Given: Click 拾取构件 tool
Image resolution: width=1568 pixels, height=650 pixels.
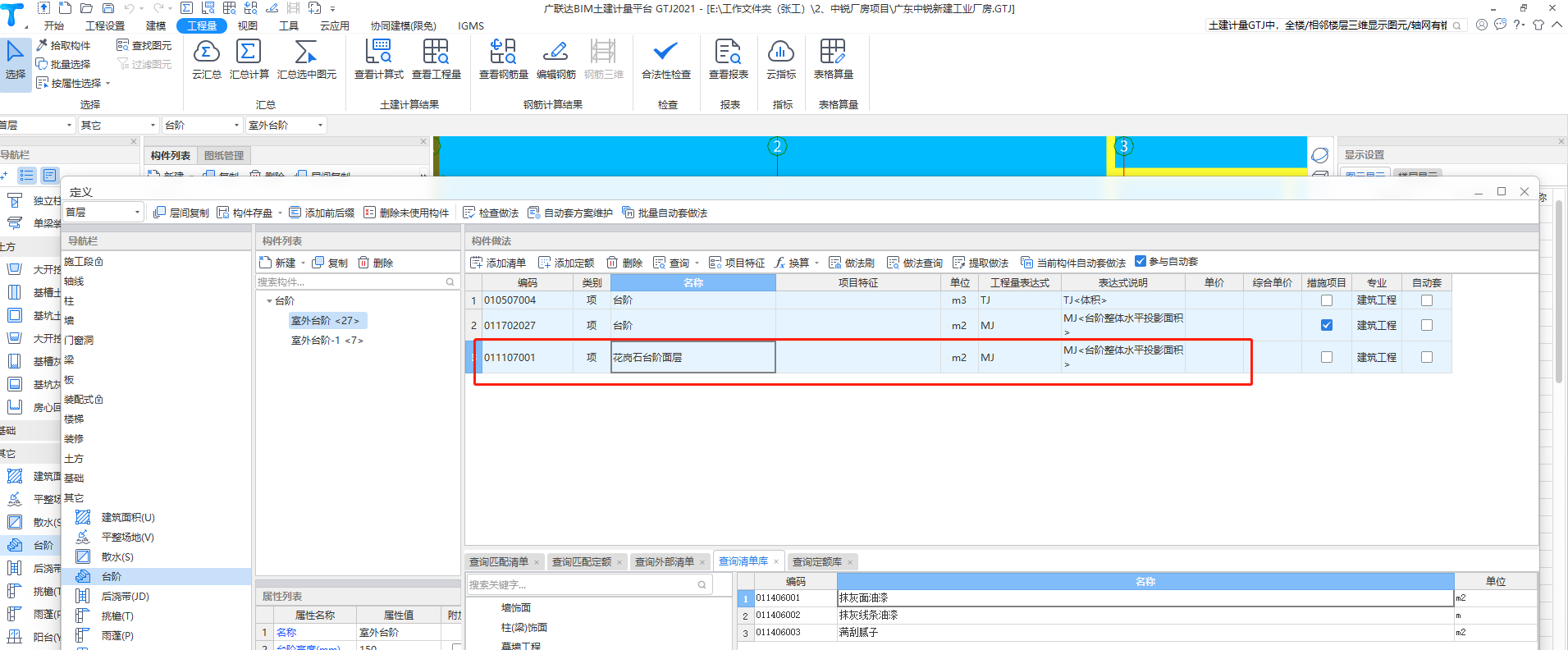Looking at the screenshot, I should (x=63, y=45).
